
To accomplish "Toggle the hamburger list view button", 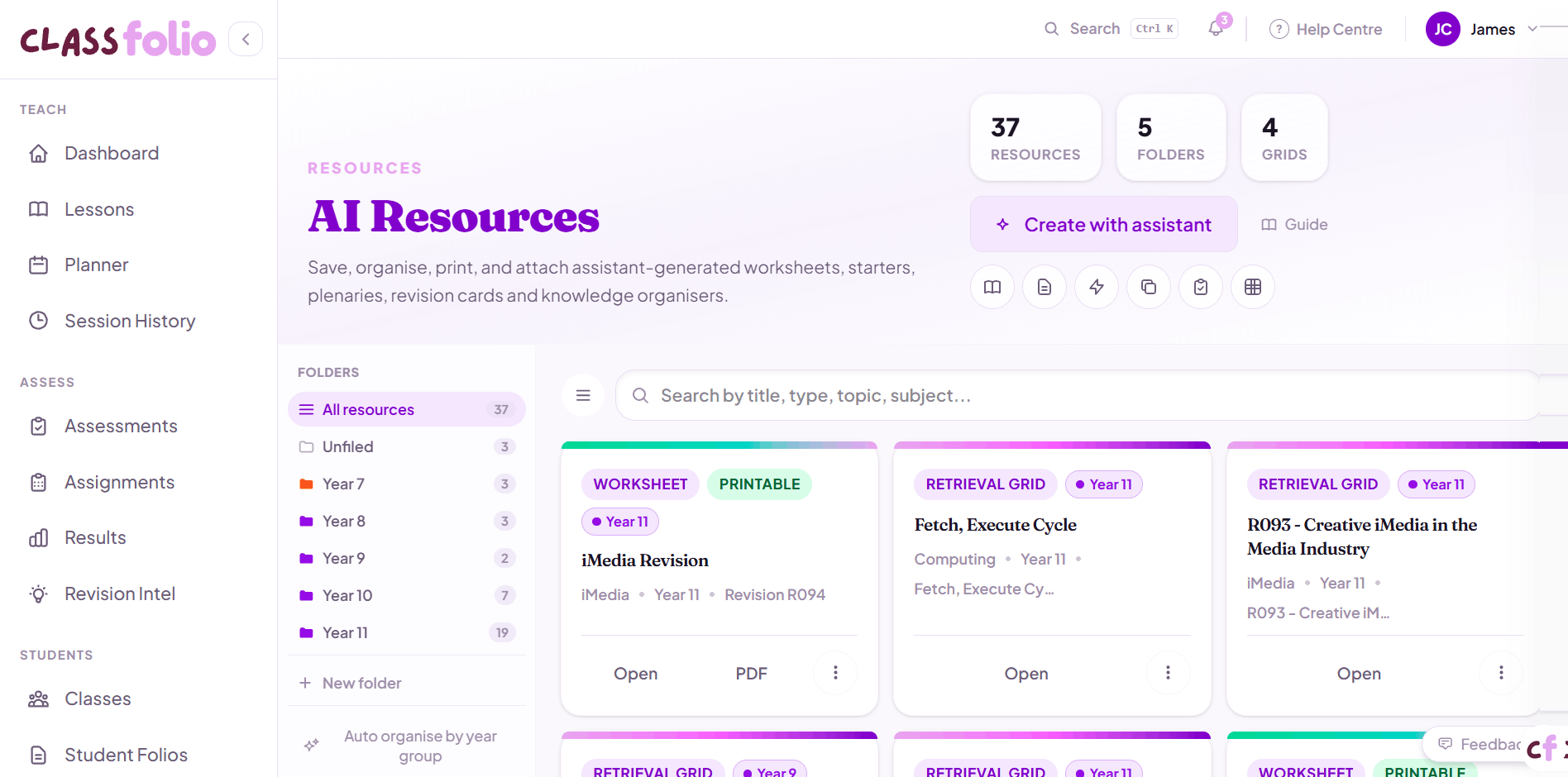I will click(583, 395).
